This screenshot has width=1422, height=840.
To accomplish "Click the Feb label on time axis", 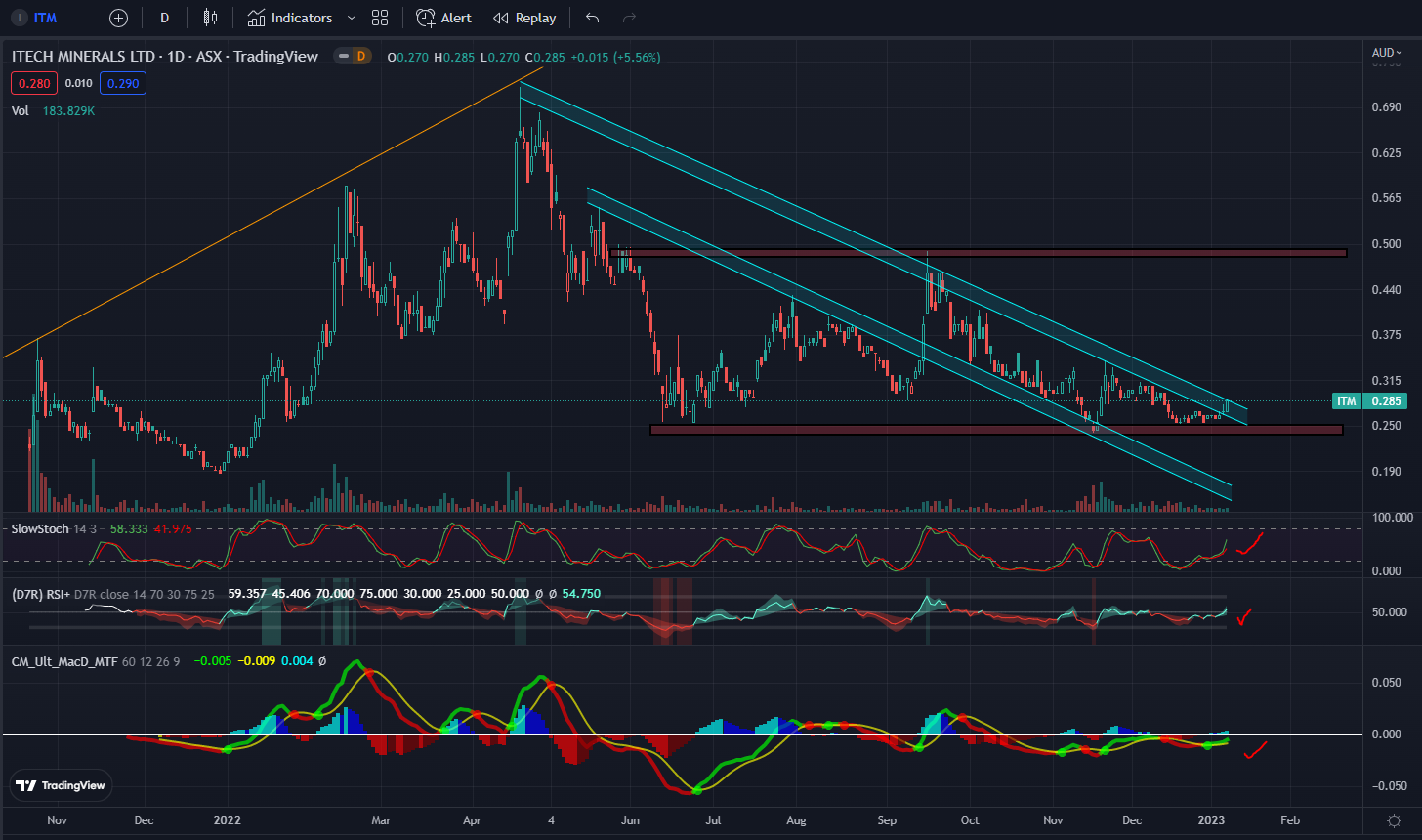I will [1290, 819].
